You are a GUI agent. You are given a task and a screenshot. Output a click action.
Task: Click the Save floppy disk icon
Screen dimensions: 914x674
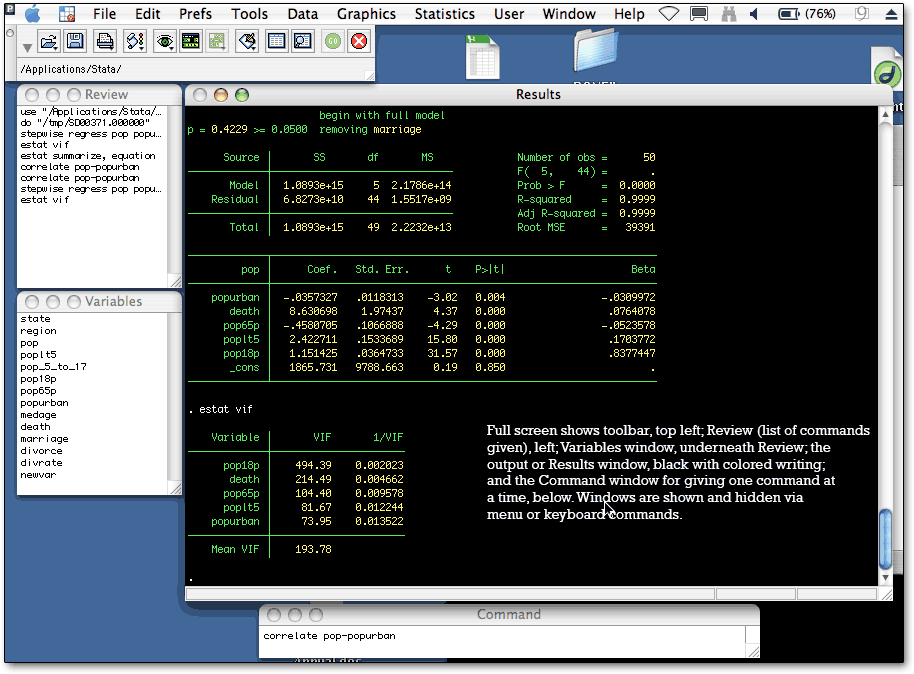[x=75, y=41]
